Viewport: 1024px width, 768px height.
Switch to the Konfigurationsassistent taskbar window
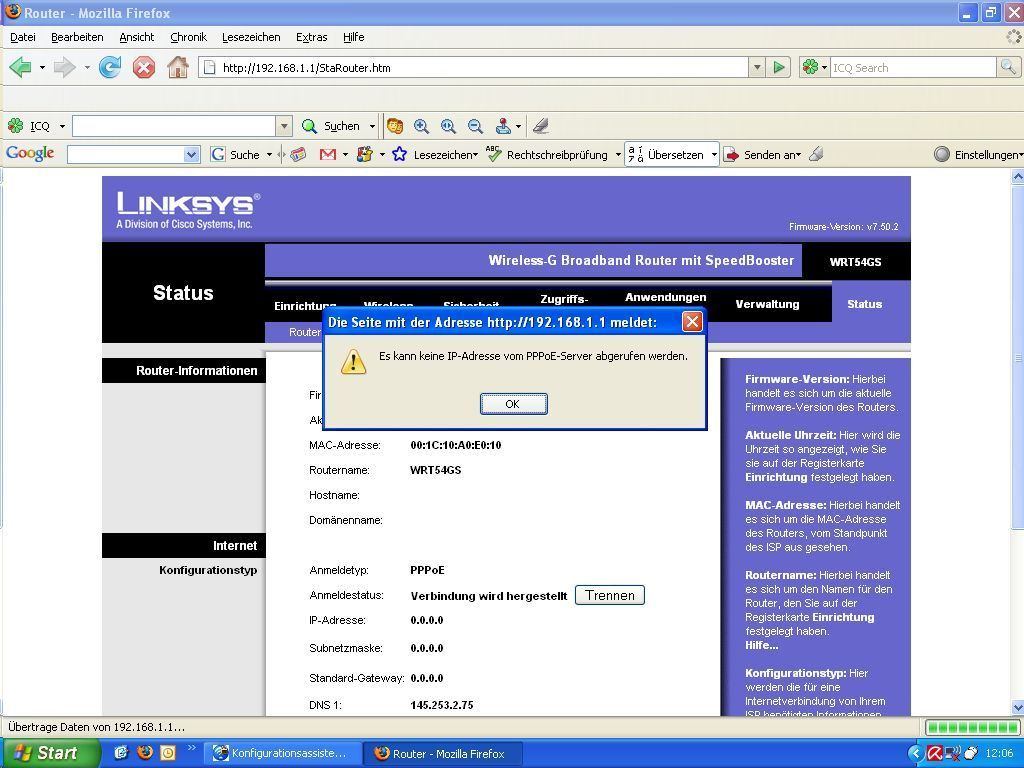coord(282,753)
